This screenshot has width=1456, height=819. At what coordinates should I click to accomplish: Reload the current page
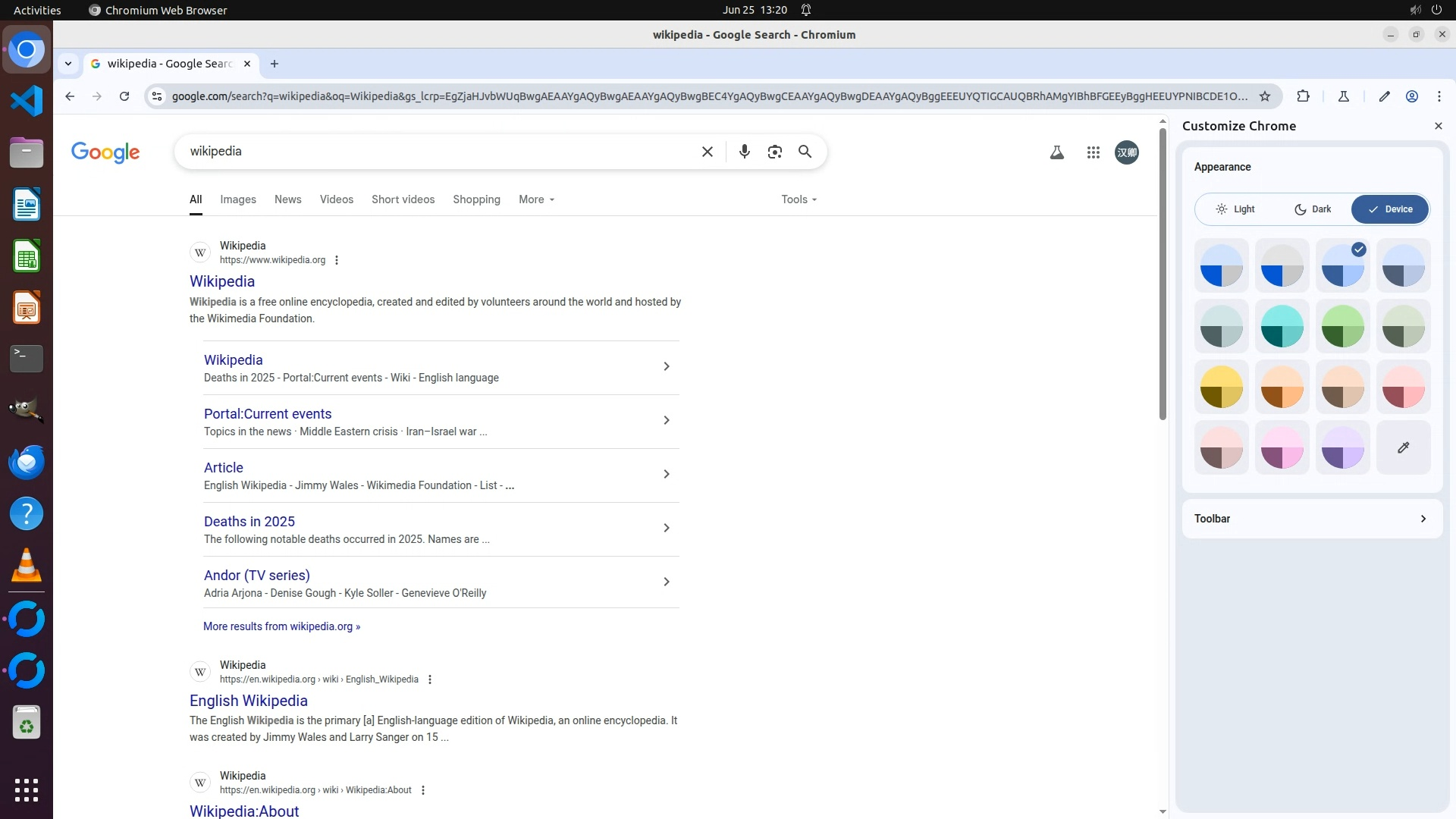point(124,96)
